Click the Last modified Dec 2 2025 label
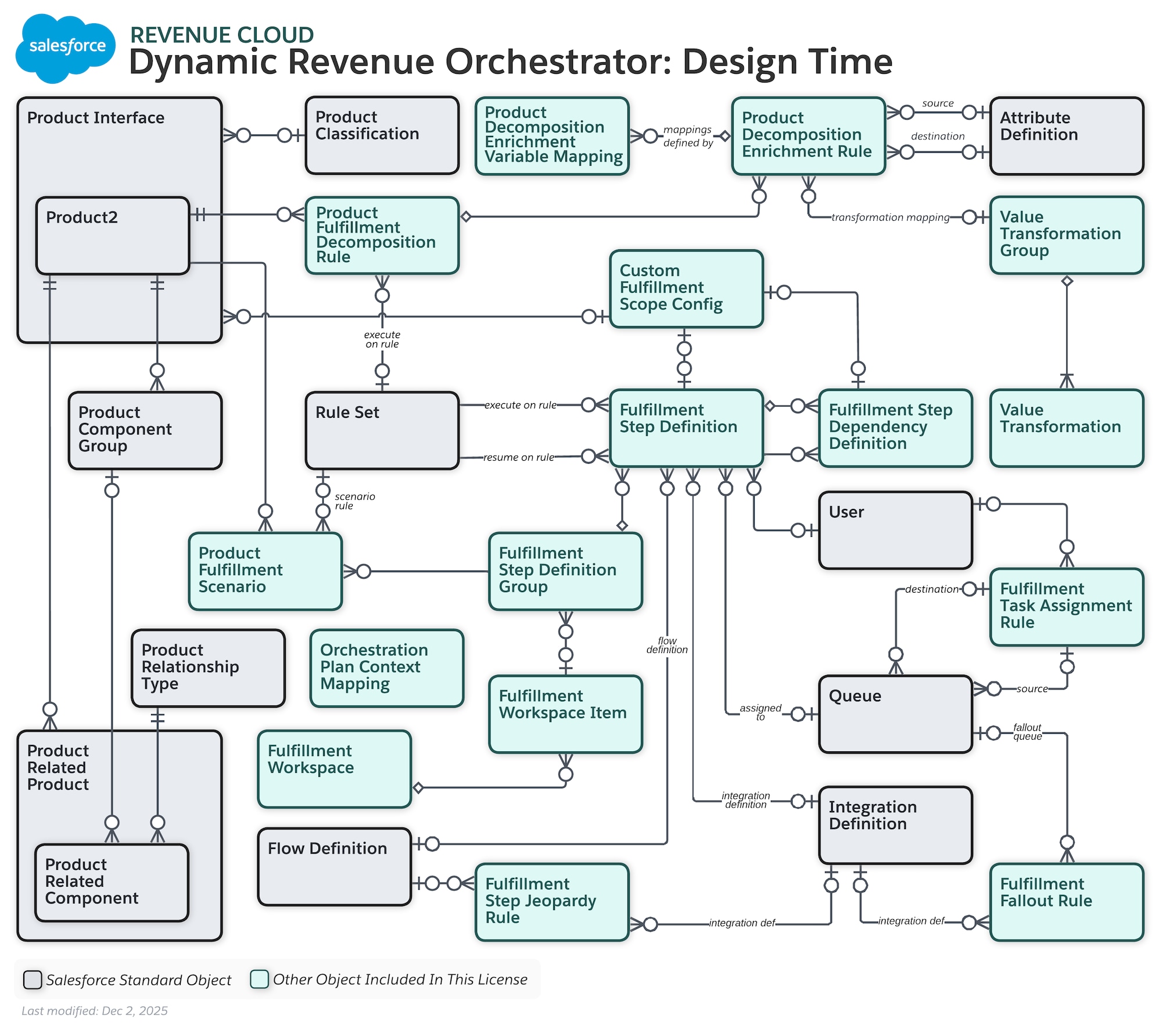 click(95, 1011)
